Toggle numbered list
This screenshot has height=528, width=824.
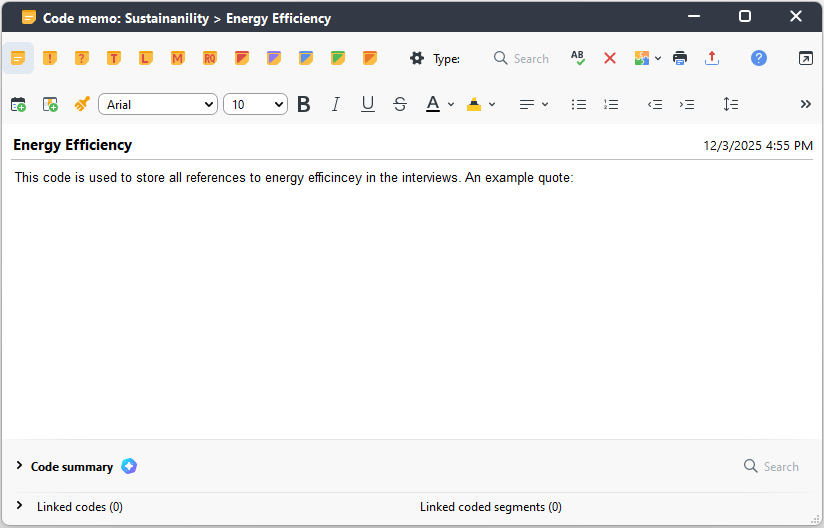(x=611, y=105)
